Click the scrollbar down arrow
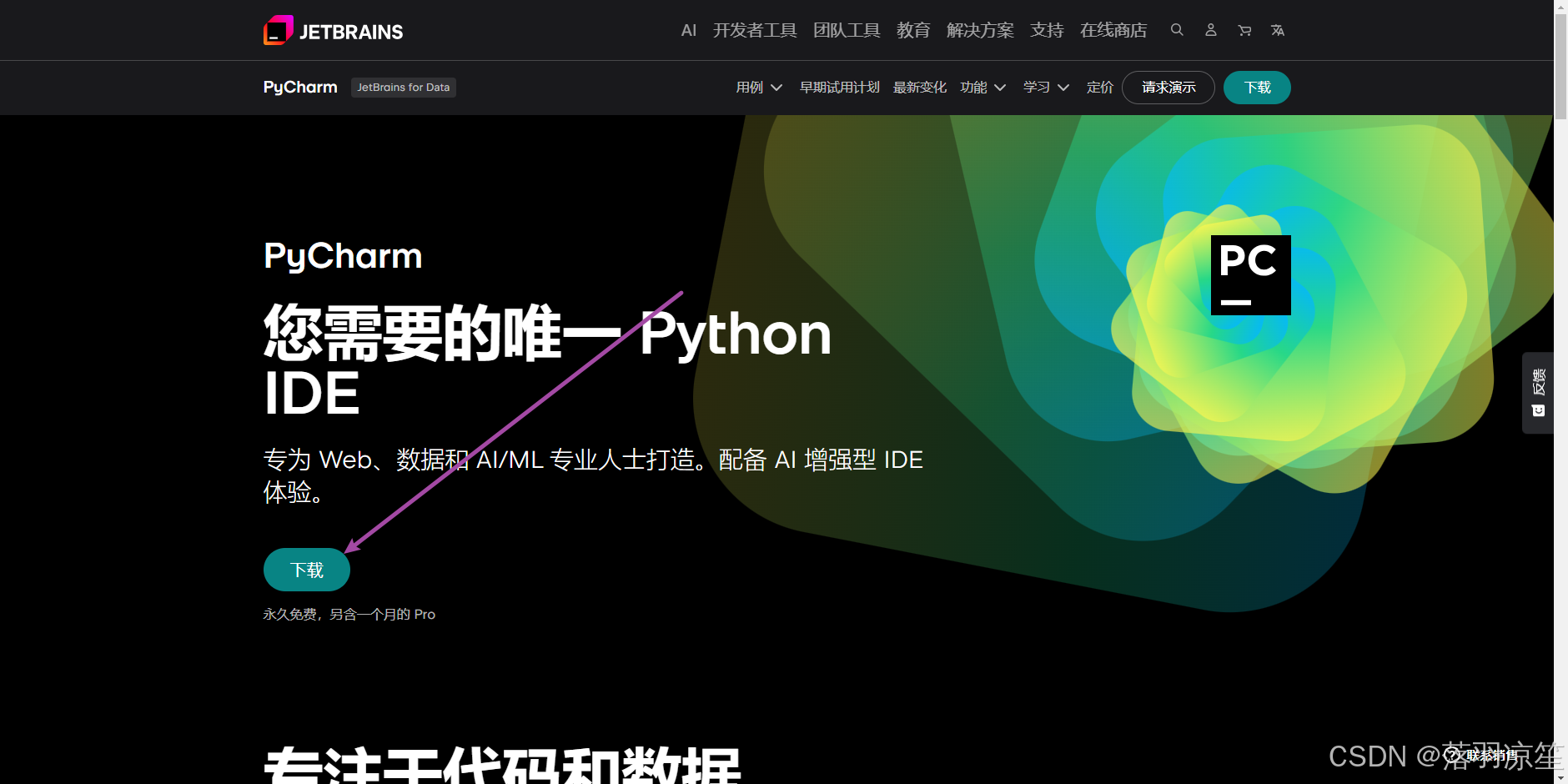 tap(1560, 777)
